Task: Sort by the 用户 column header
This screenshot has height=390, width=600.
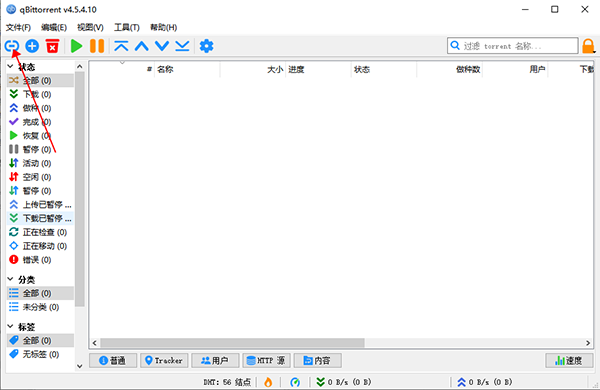Action: click(515, 69)
